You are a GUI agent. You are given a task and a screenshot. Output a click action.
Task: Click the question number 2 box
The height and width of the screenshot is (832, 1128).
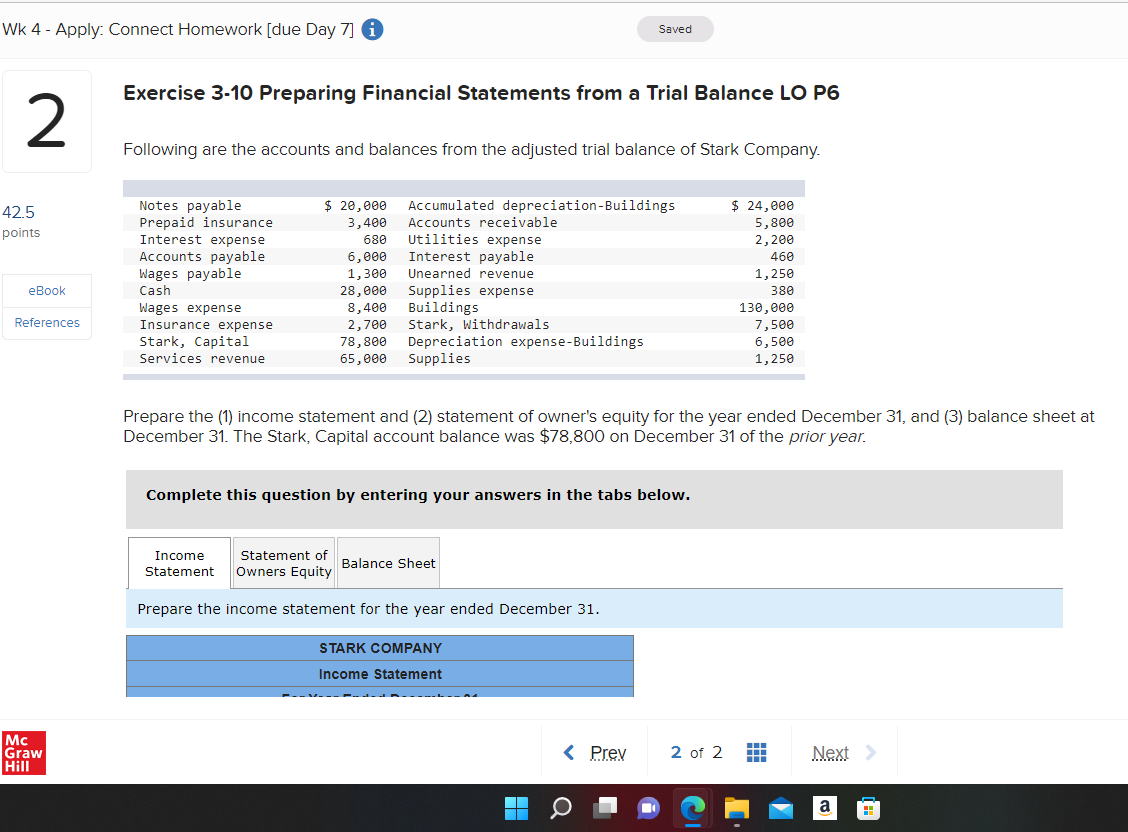[47, 122]
